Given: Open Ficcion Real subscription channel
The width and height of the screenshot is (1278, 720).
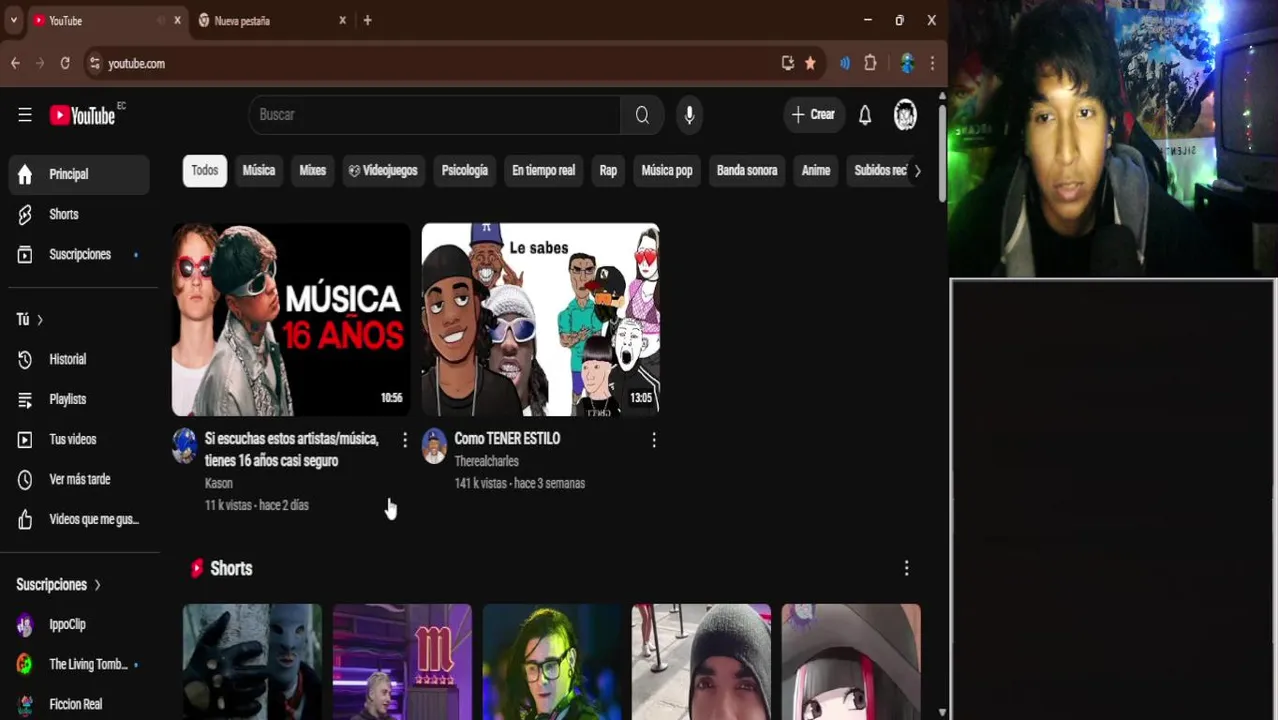Looking at the screenshot, I should point(79,704).
